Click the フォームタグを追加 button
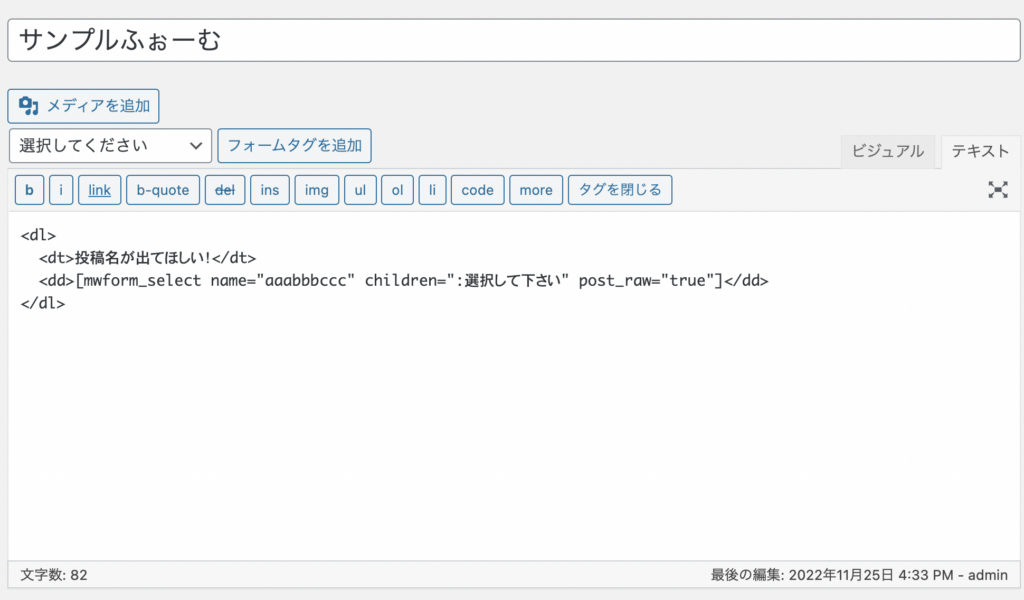Image resolution: width=1024 pixels, height=600 pixels. click(294, 146)
